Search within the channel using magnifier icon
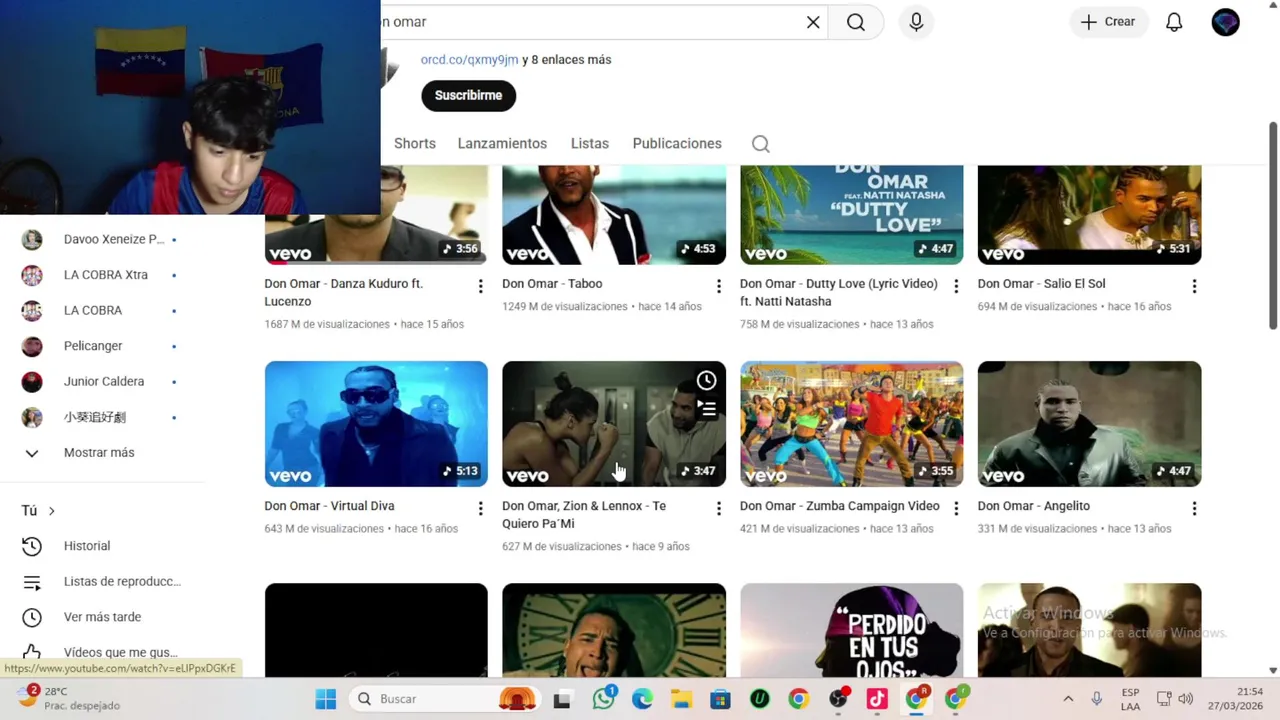1280x720 pixels. pos(760,144)
